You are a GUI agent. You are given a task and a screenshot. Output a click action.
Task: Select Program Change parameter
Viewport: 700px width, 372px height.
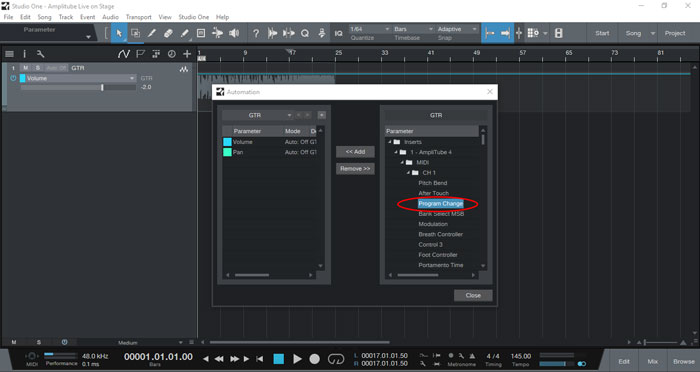(441, 204)
